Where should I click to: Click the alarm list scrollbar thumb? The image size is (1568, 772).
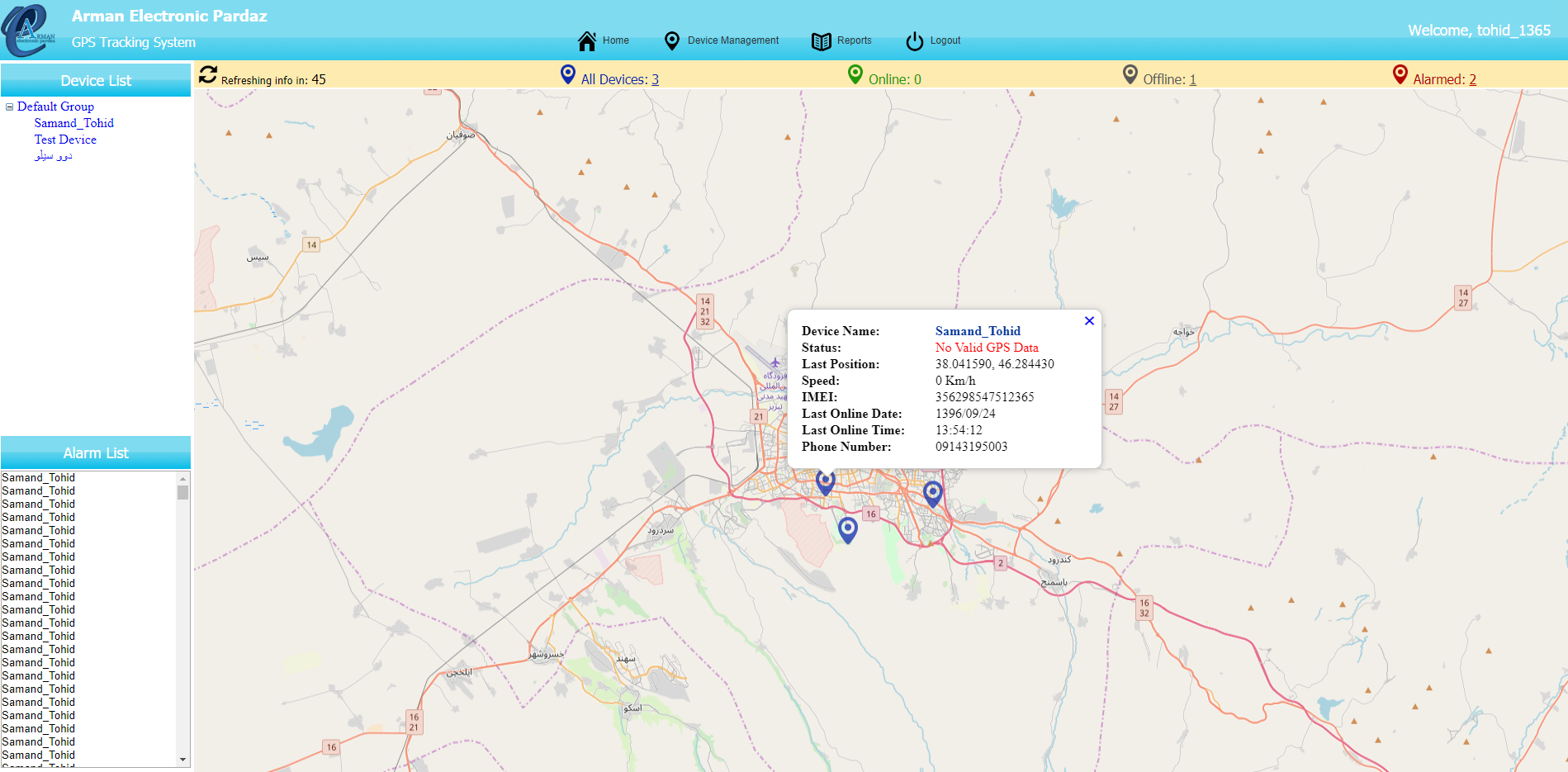182,492
